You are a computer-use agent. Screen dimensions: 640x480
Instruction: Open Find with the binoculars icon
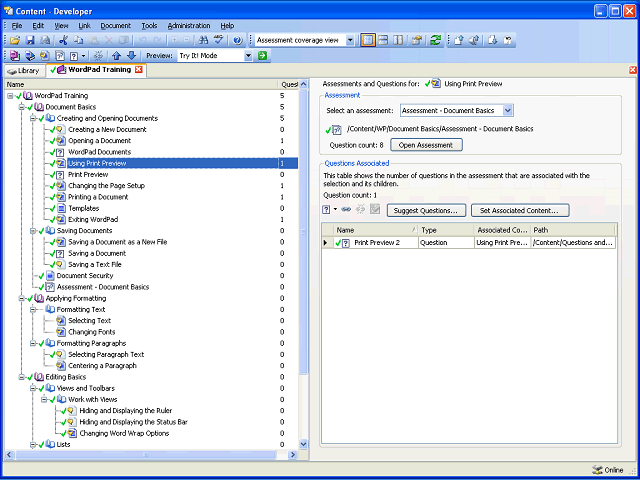[x=203, y=40]
